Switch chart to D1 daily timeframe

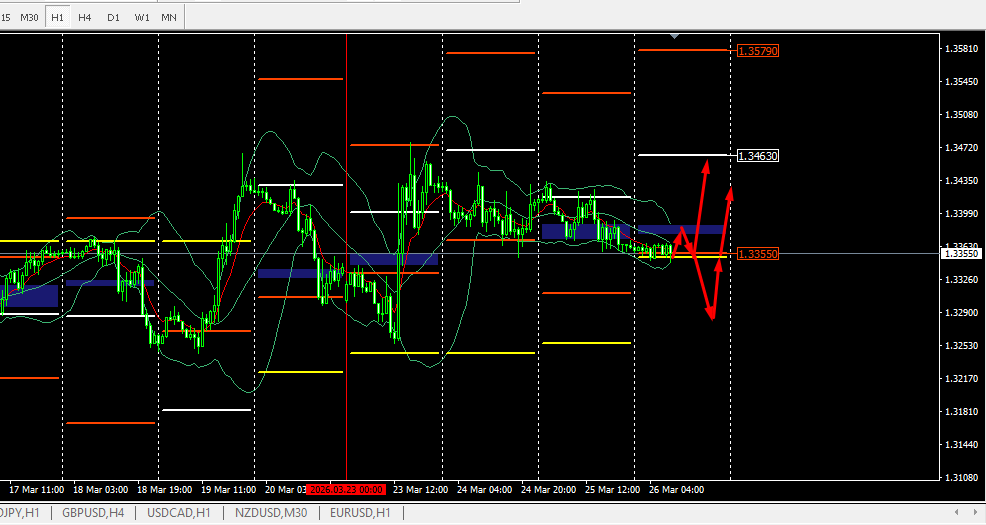pyautogui.click(x=113, y=18)
